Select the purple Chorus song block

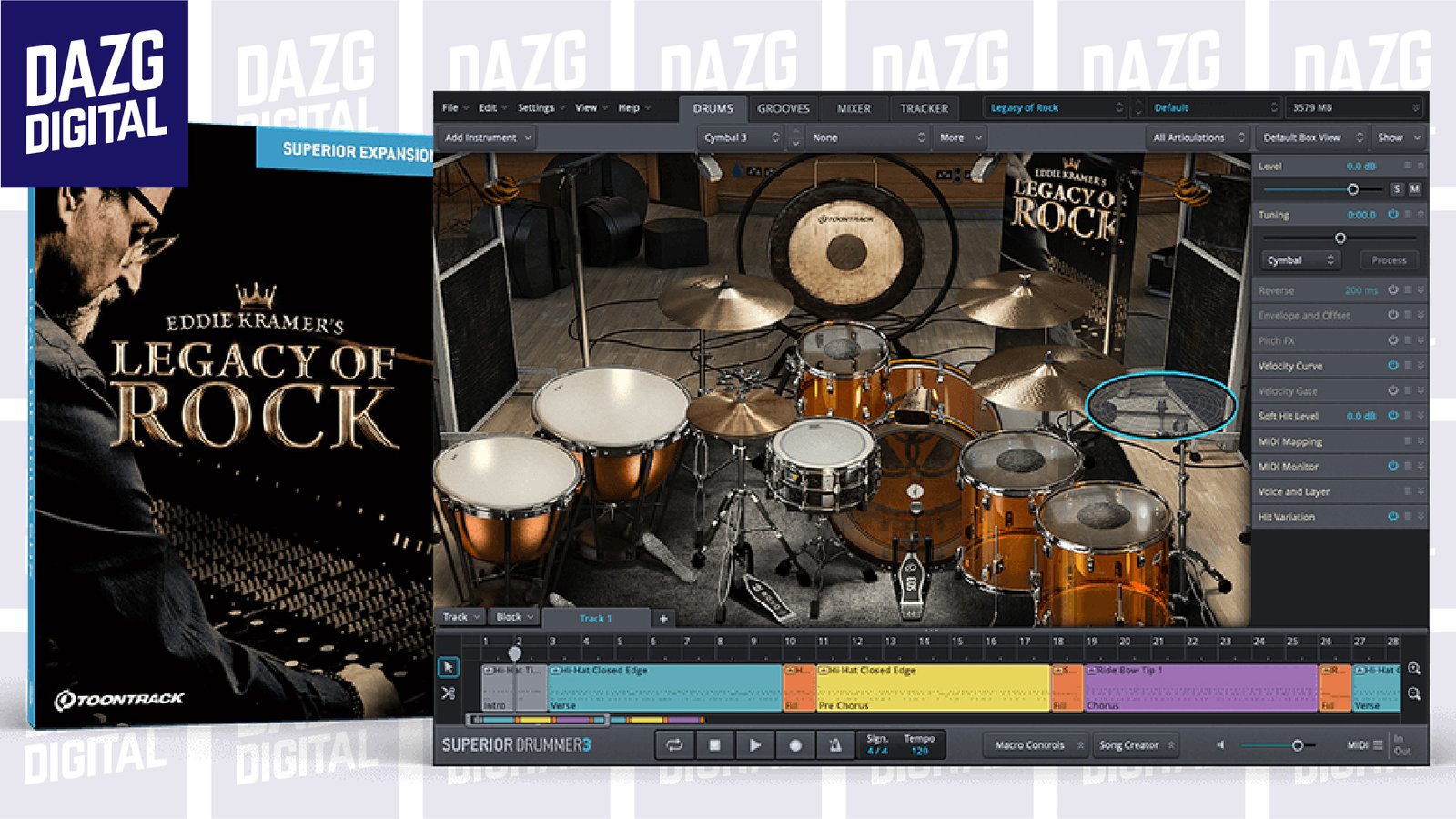point(1201,687)
